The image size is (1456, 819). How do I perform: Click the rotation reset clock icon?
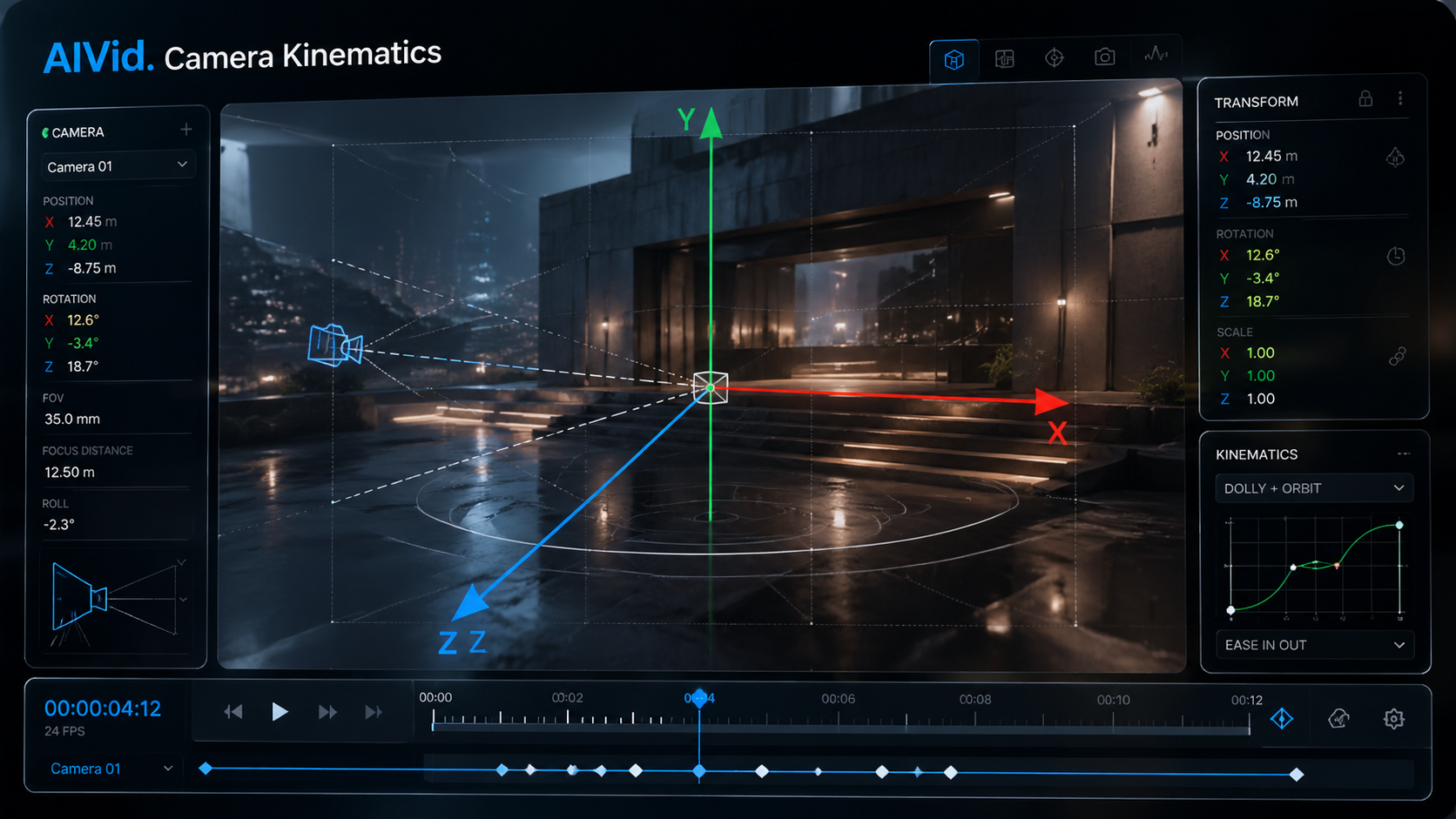pos(1396,256)
